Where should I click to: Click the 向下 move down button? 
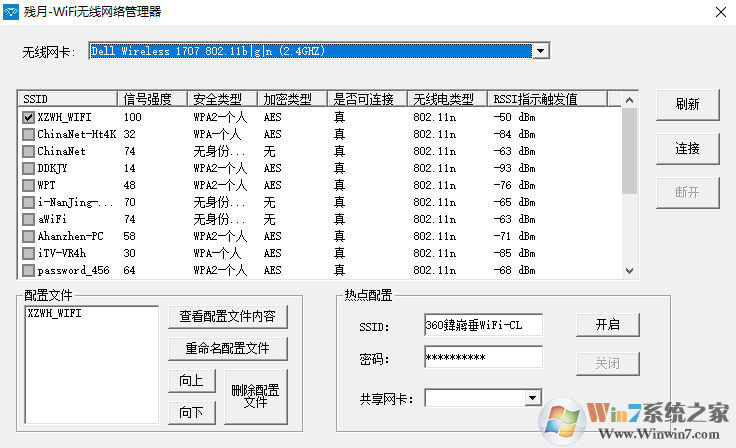(192, 412)
